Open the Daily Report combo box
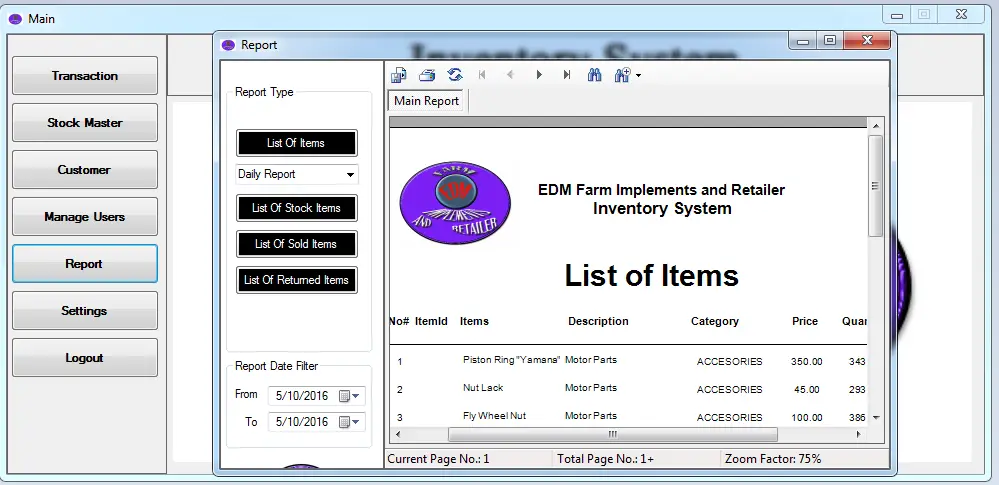Screen dimensions: 999x485 coord(297,174)
